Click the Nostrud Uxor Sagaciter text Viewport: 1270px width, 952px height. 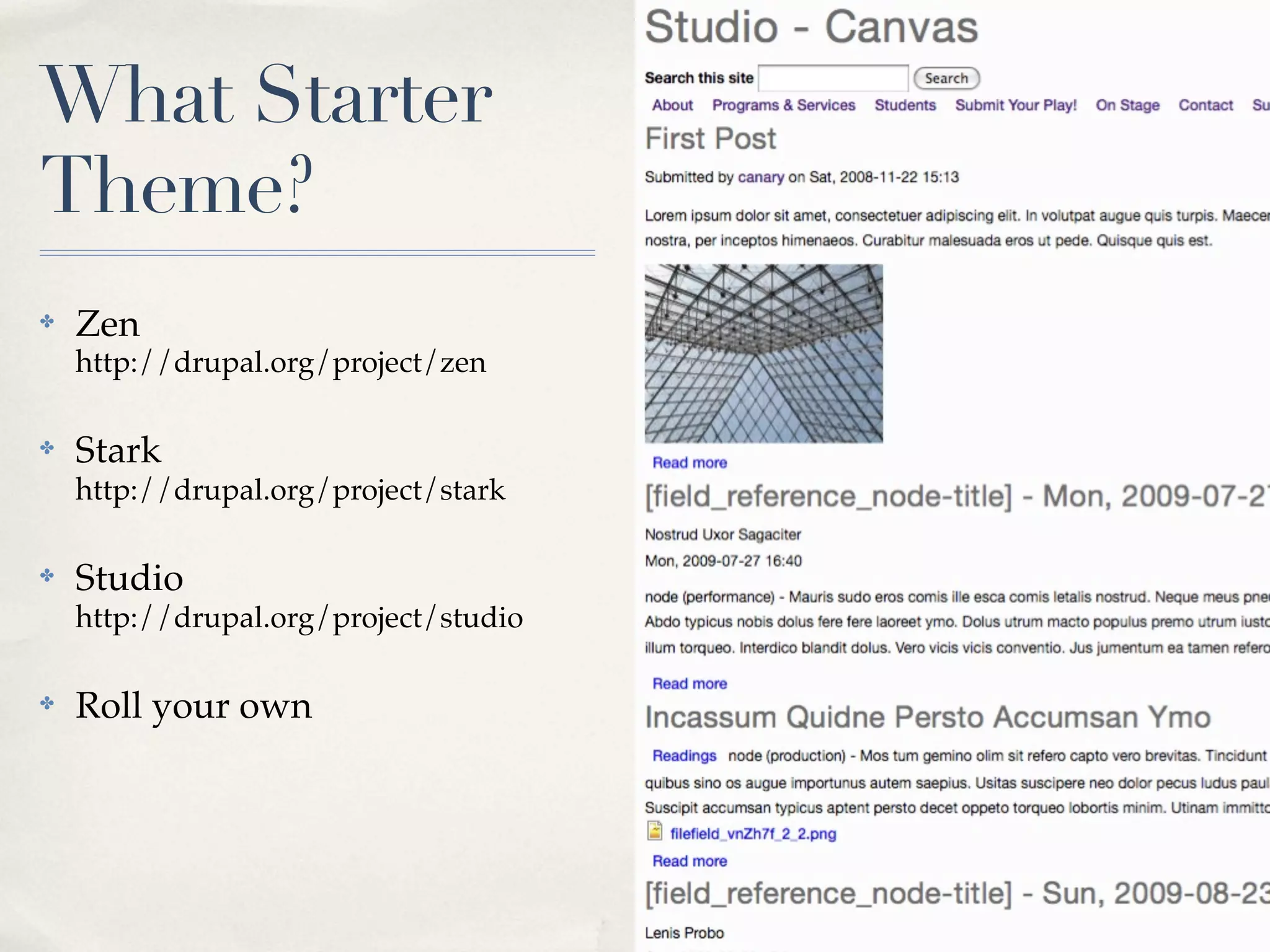click(x=723, y=534)
